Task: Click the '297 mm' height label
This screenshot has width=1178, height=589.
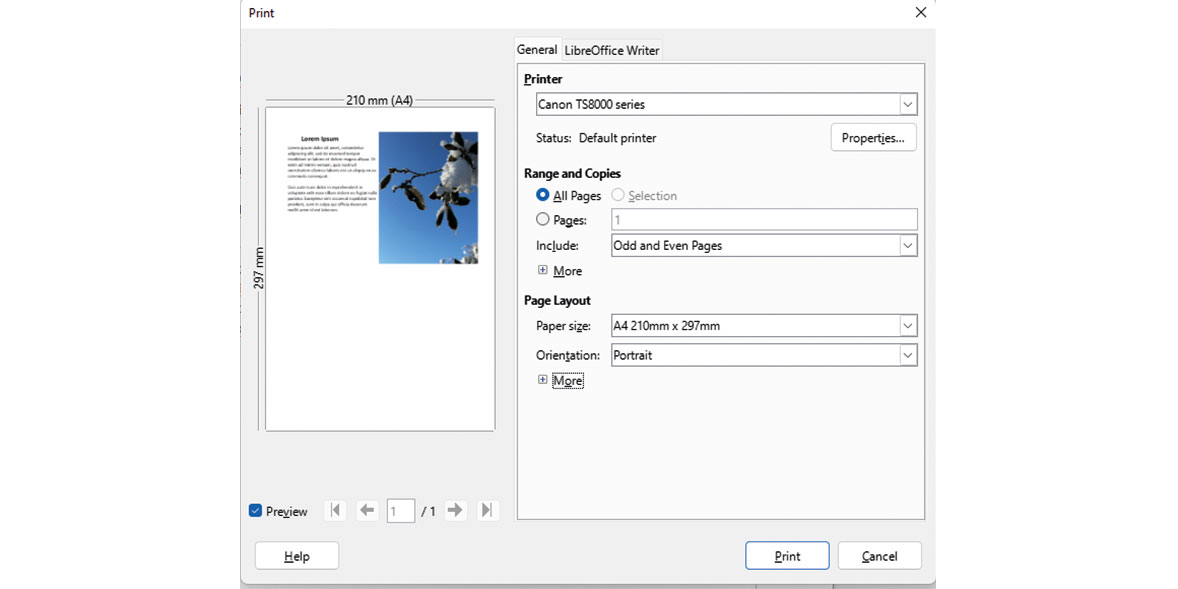Action: 258,268
